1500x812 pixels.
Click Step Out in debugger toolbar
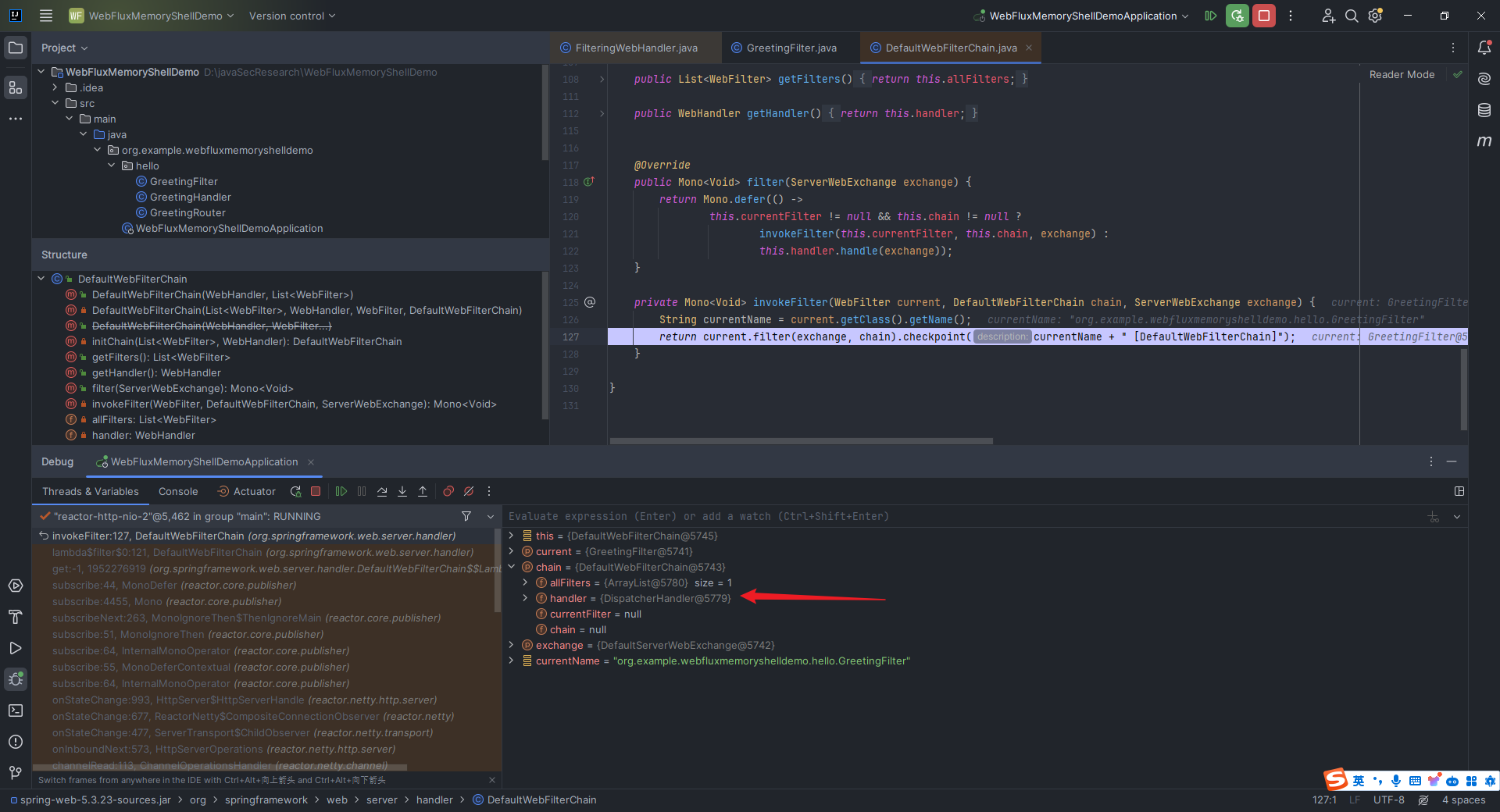(x=423, y=491)
